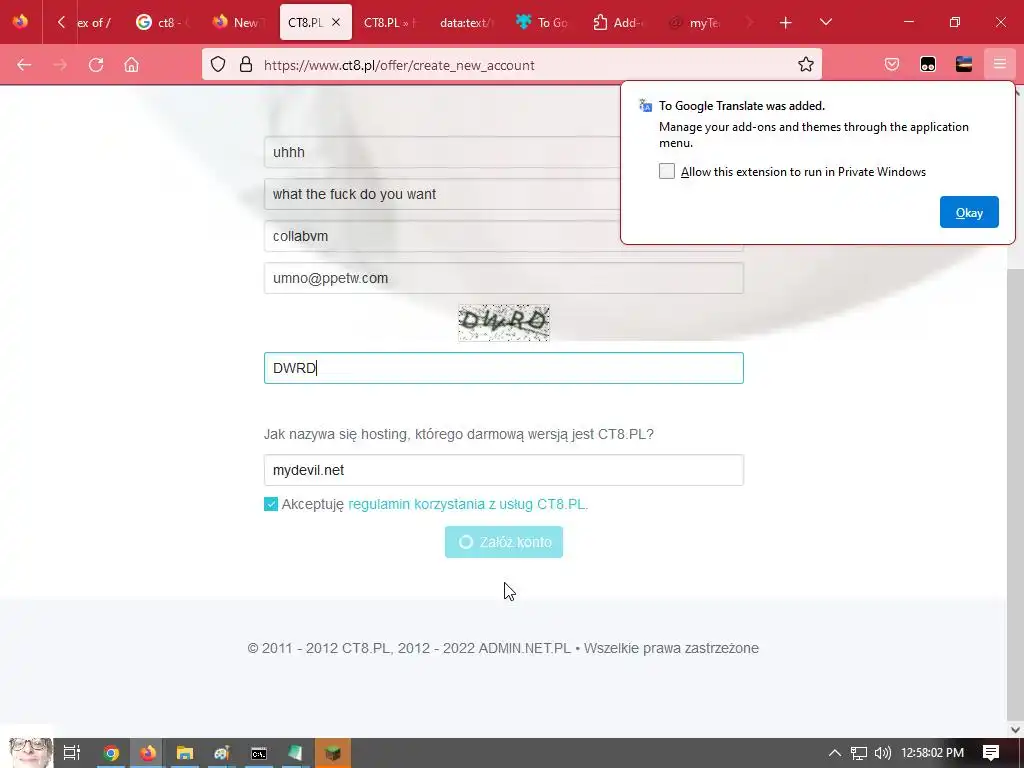This screenshot has width=1024, height=768.
Task: Switch to the New Tab tab
Action: pyautogui.click(x=238, y=22)
